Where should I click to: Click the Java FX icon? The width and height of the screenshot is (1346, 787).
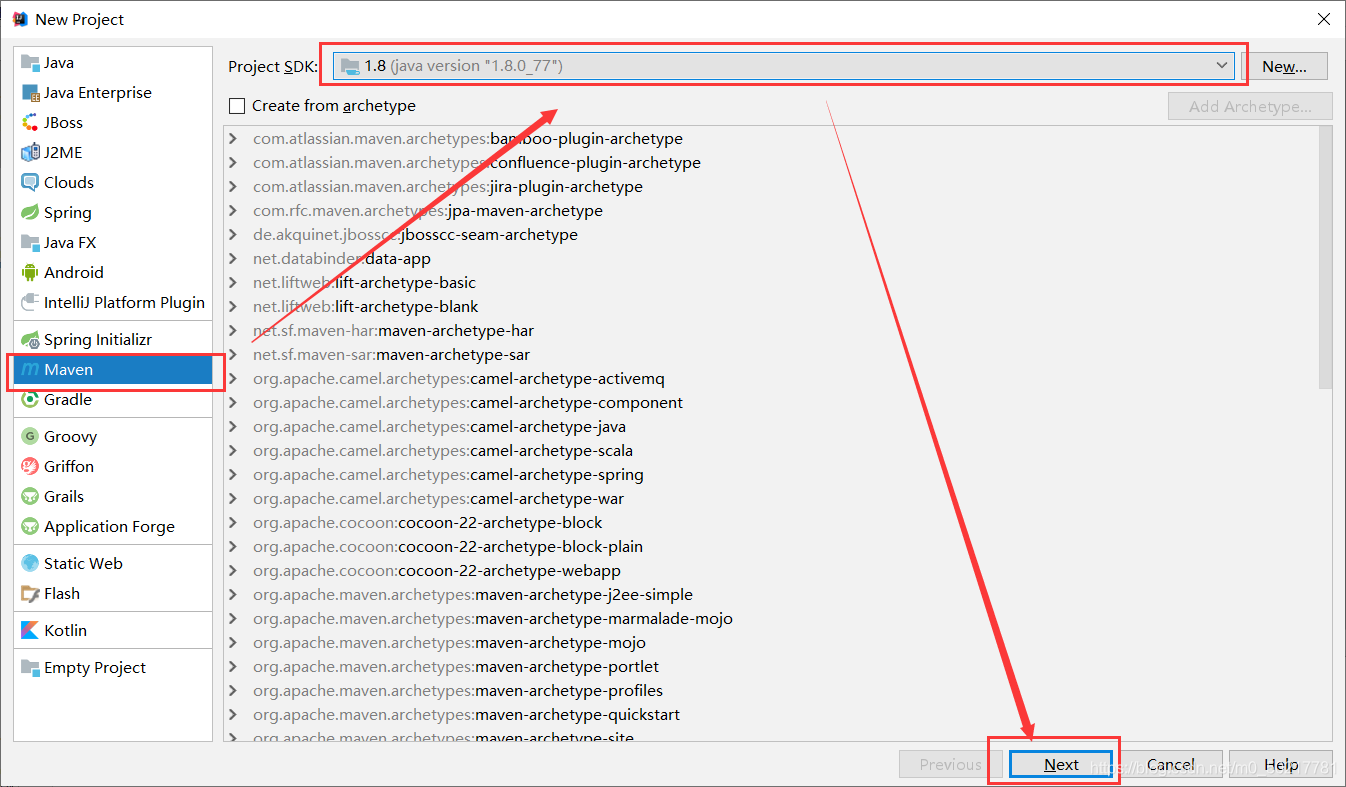[29, 243]
